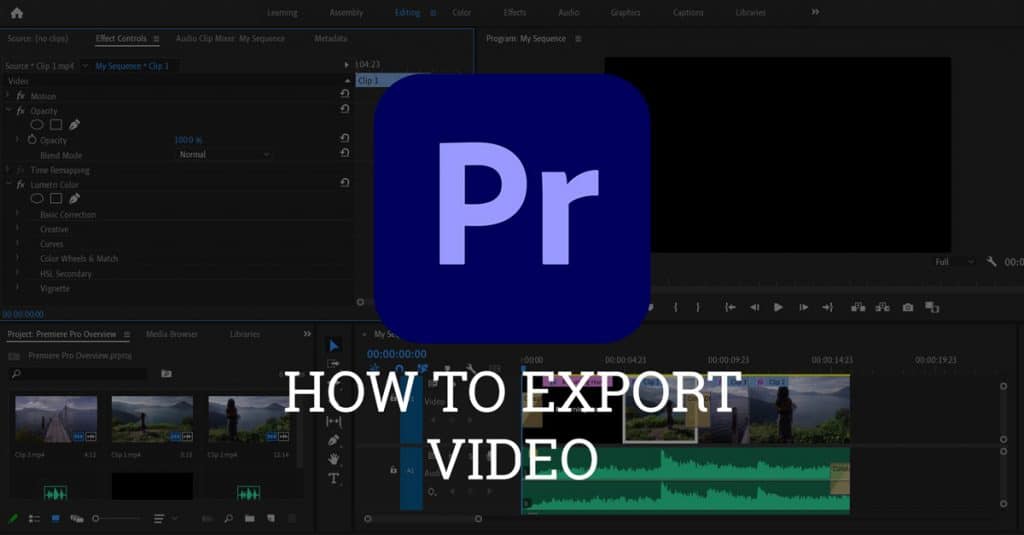1024x535 pixels.
Task: Select the Hand tool
Action: coord(334,459)
